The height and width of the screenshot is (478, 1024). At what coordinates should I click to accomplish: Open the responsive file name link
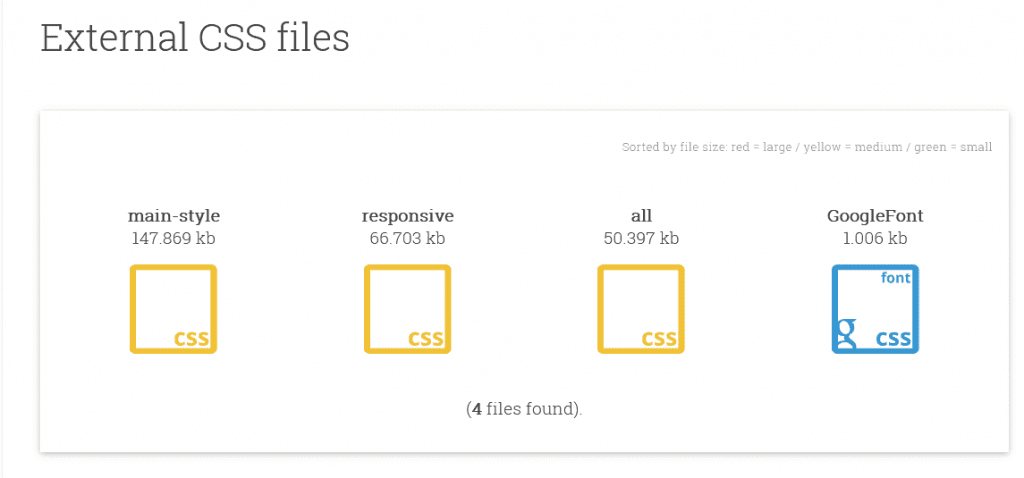click(x=408, y=216)
